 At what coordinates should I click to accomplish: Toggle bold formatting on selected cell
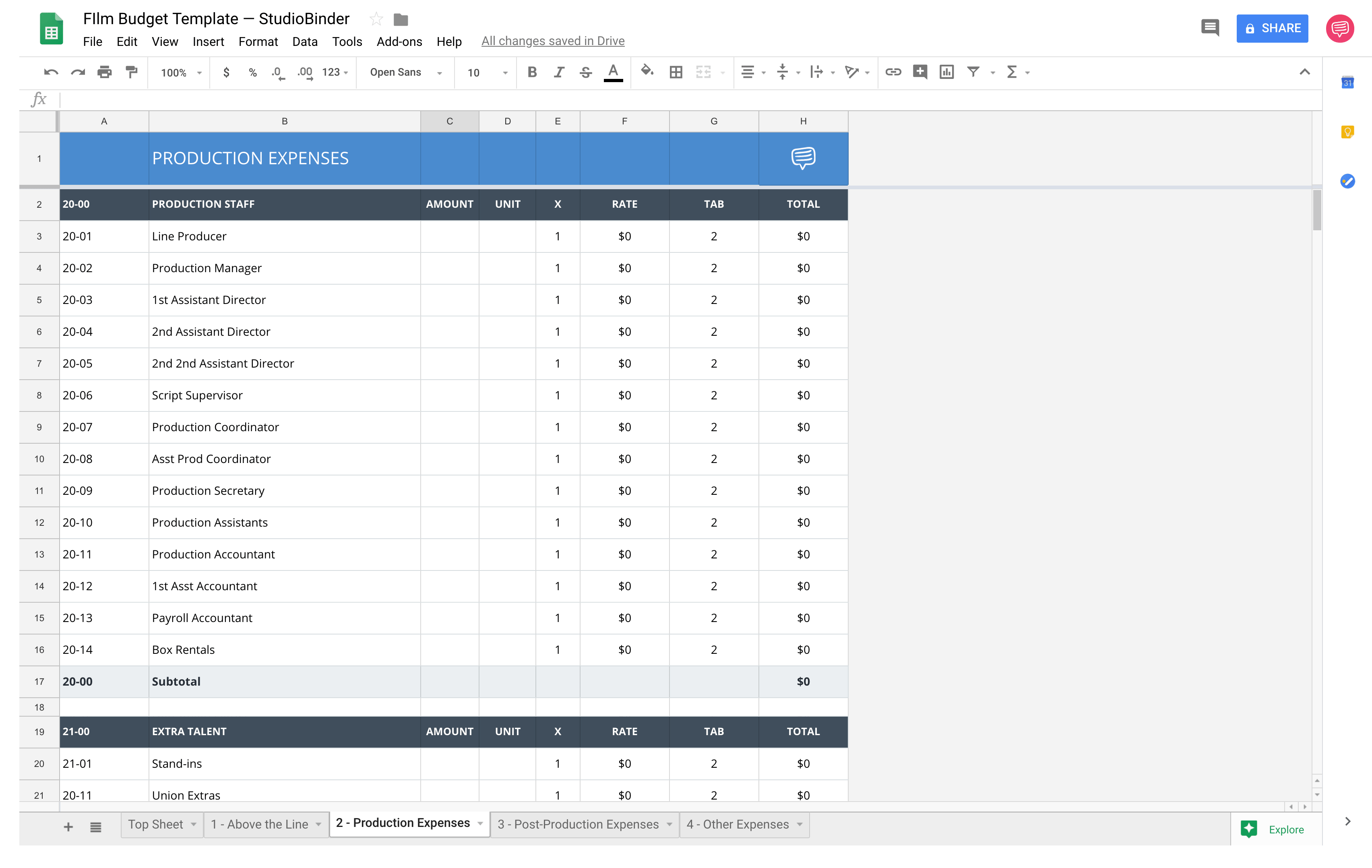[x=532, y=71]
